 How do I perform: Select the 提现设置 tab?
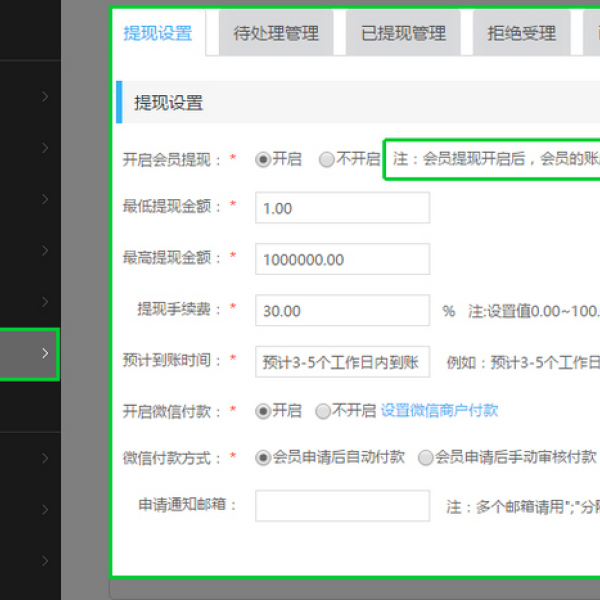(157, 34)
